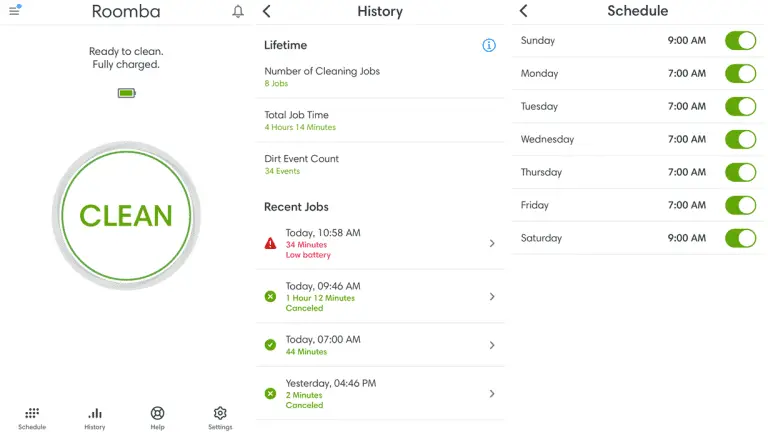Start cleaning with the CLEAN button

point(126,216)
